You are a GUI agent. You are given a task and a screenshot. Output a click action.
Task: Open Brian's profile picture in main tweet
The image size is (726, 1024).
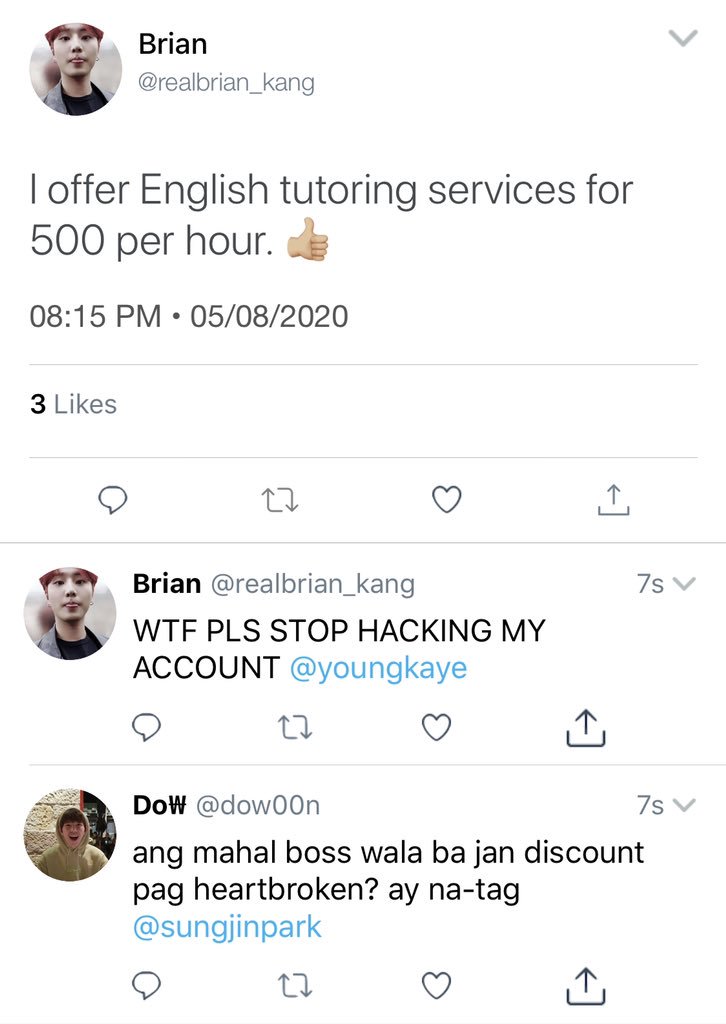point(76,69)
